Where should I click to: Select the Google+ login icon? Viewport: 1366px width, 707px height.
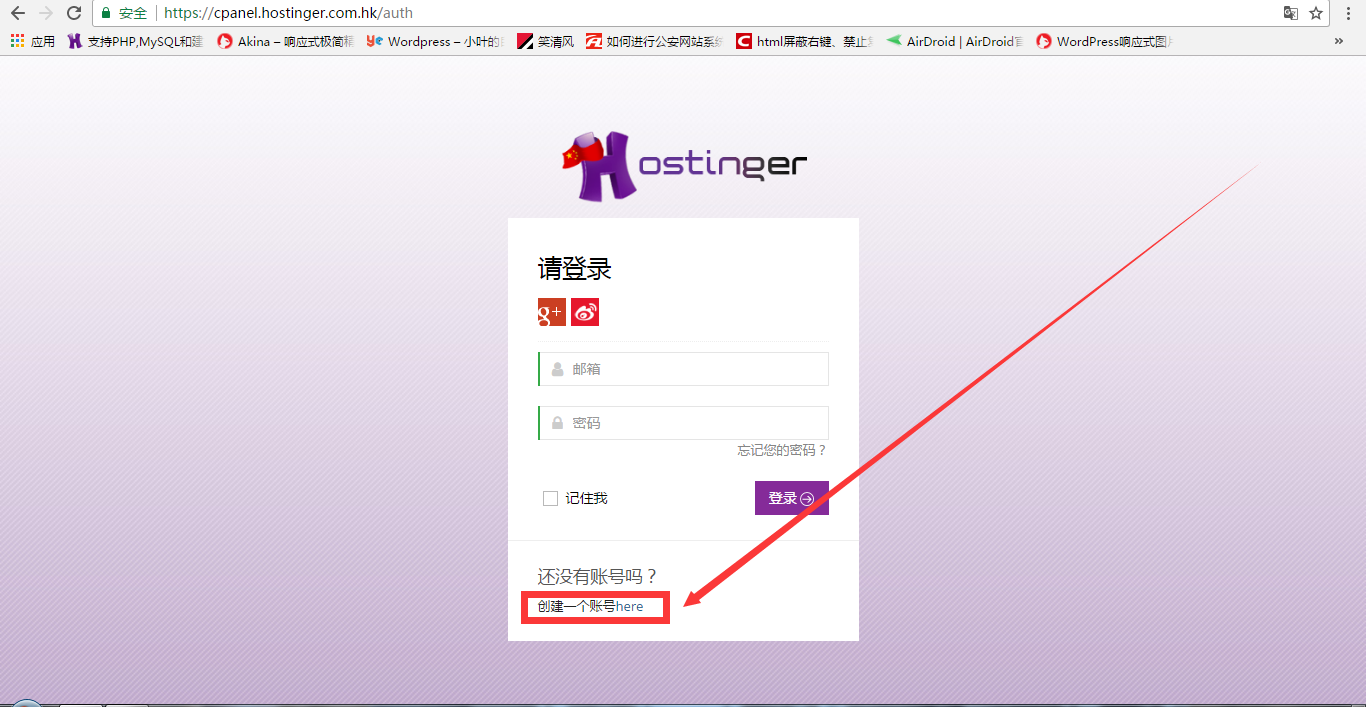pyautogui.click(x=551, y=312)
